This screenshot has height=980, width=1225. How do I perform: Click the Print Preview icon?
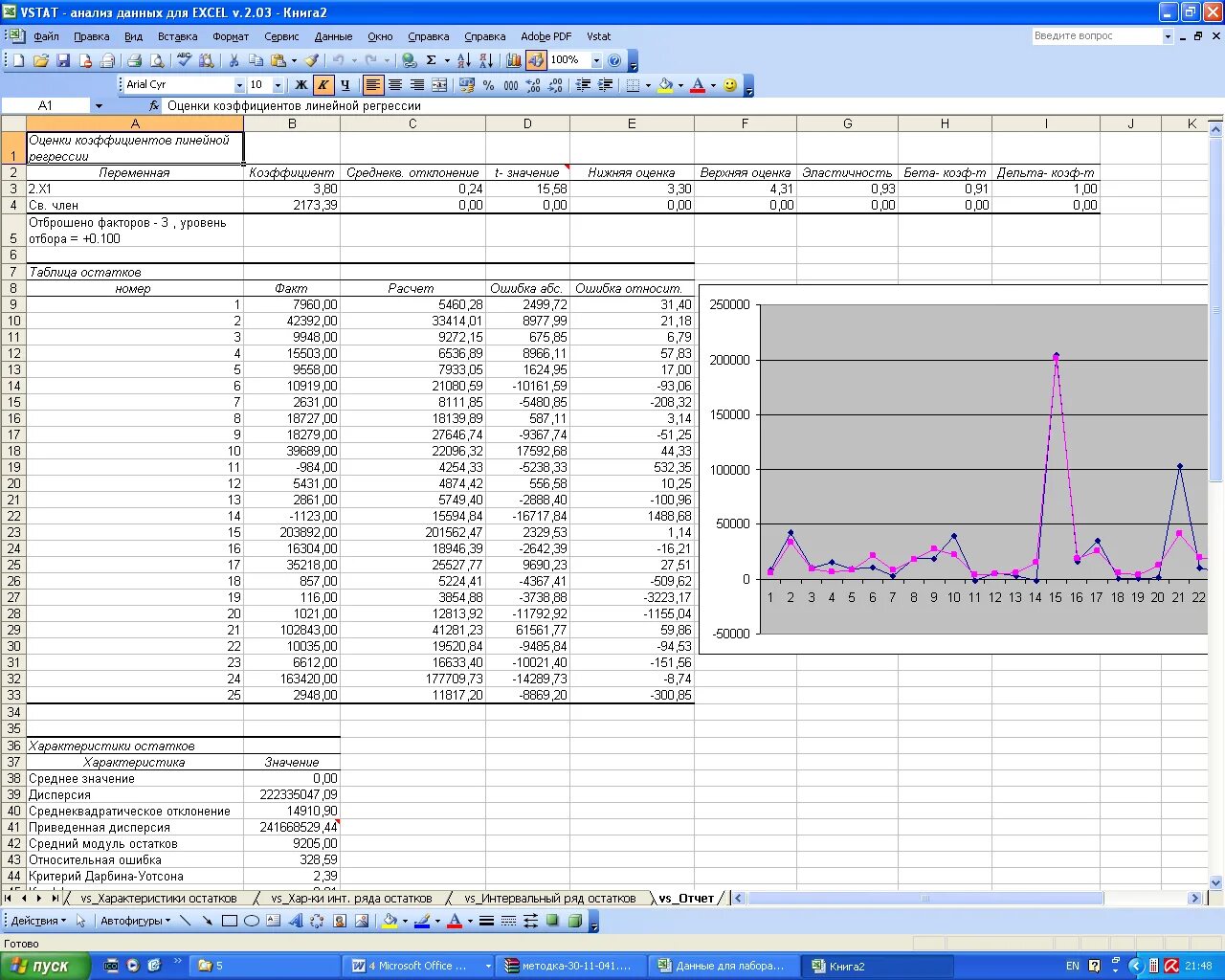coord(157,60)
